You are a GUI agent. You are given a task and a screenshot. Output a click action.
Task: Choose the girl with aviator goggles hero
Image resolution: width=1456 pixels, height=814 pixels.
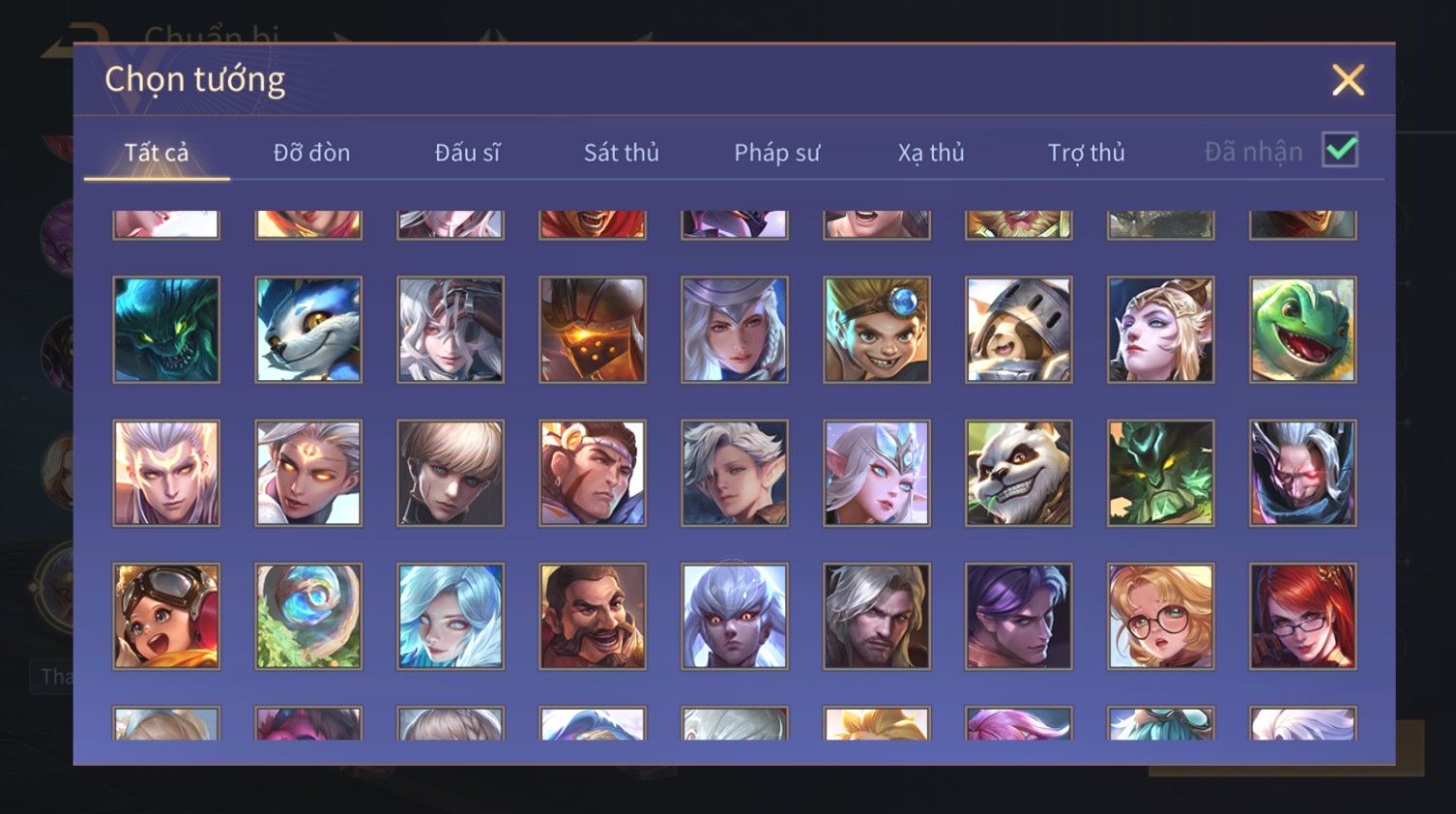pos(166,617)
